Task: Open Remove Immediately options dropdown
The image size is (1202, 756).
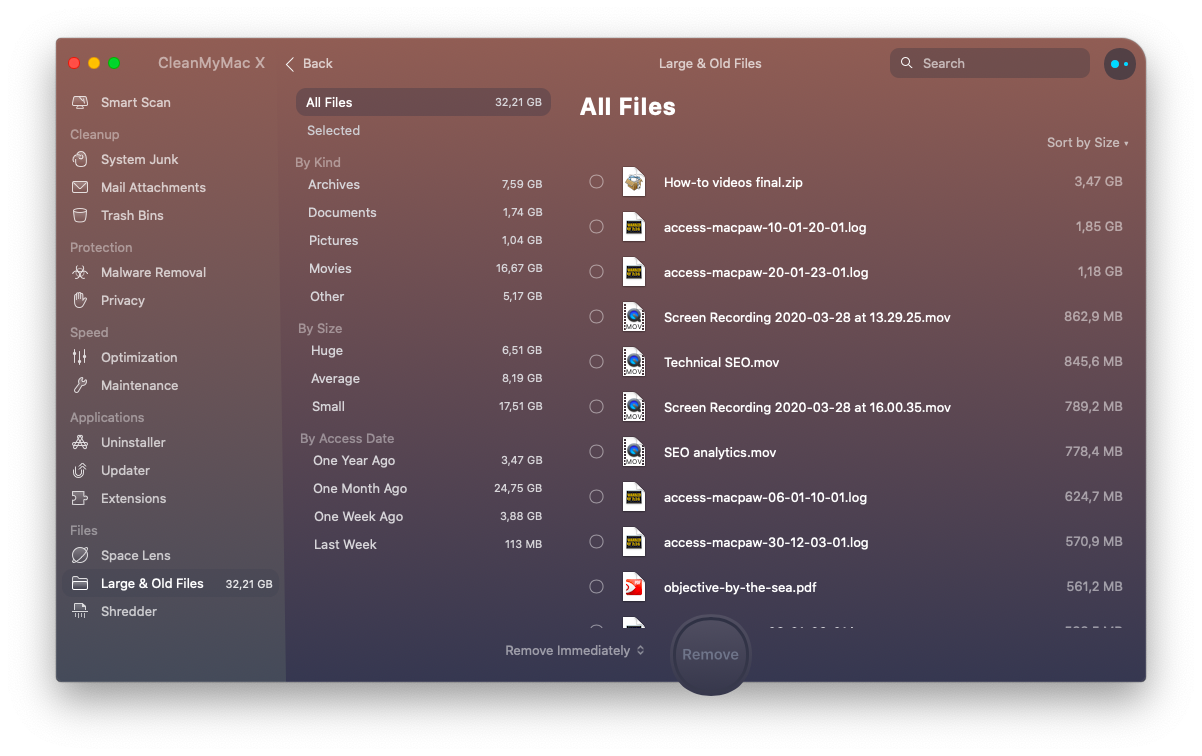Action: tap(575, 650)
